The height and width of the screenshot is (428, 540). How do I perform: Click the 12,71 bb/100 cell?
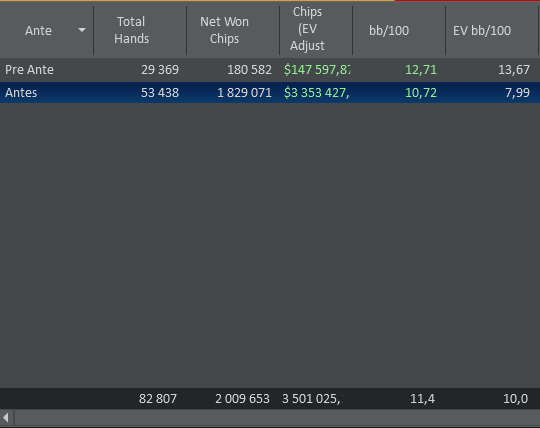pyautogui.click(x=420, y=70)
